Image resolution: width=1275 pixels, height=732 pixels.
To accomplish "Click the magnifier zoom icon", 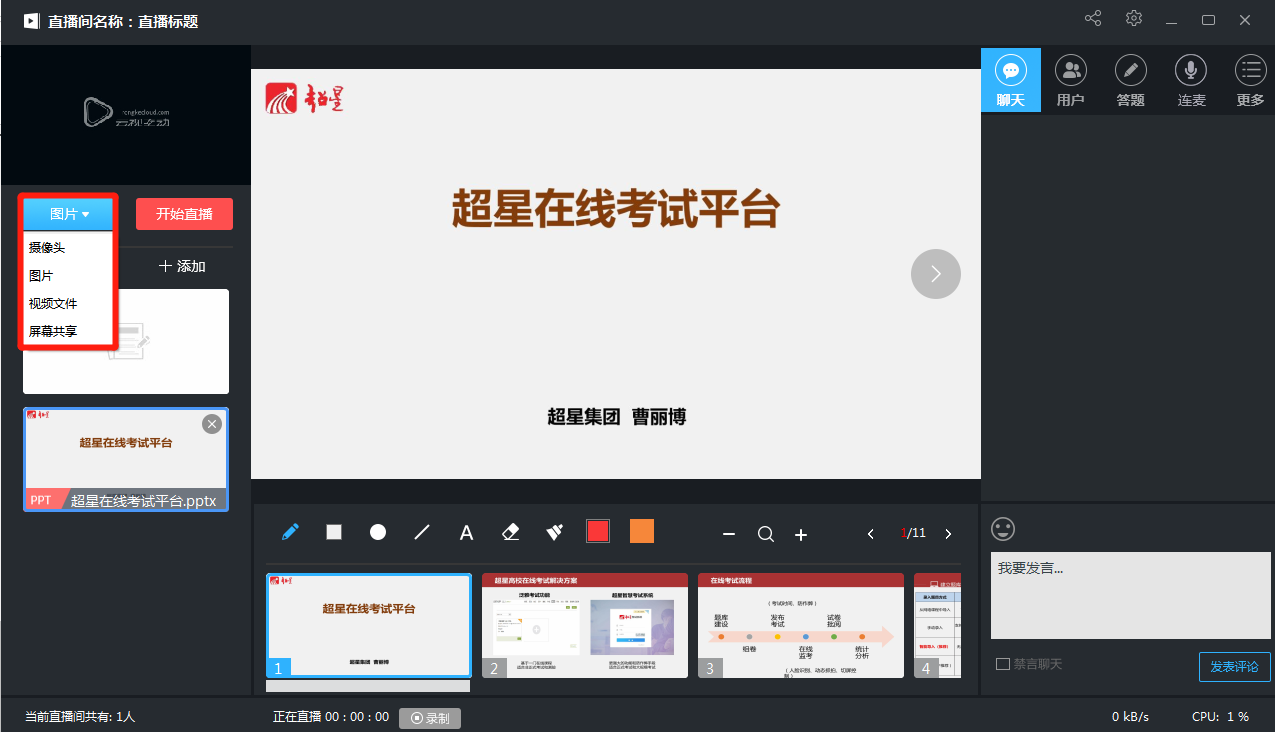I will (x=766, y=535).
